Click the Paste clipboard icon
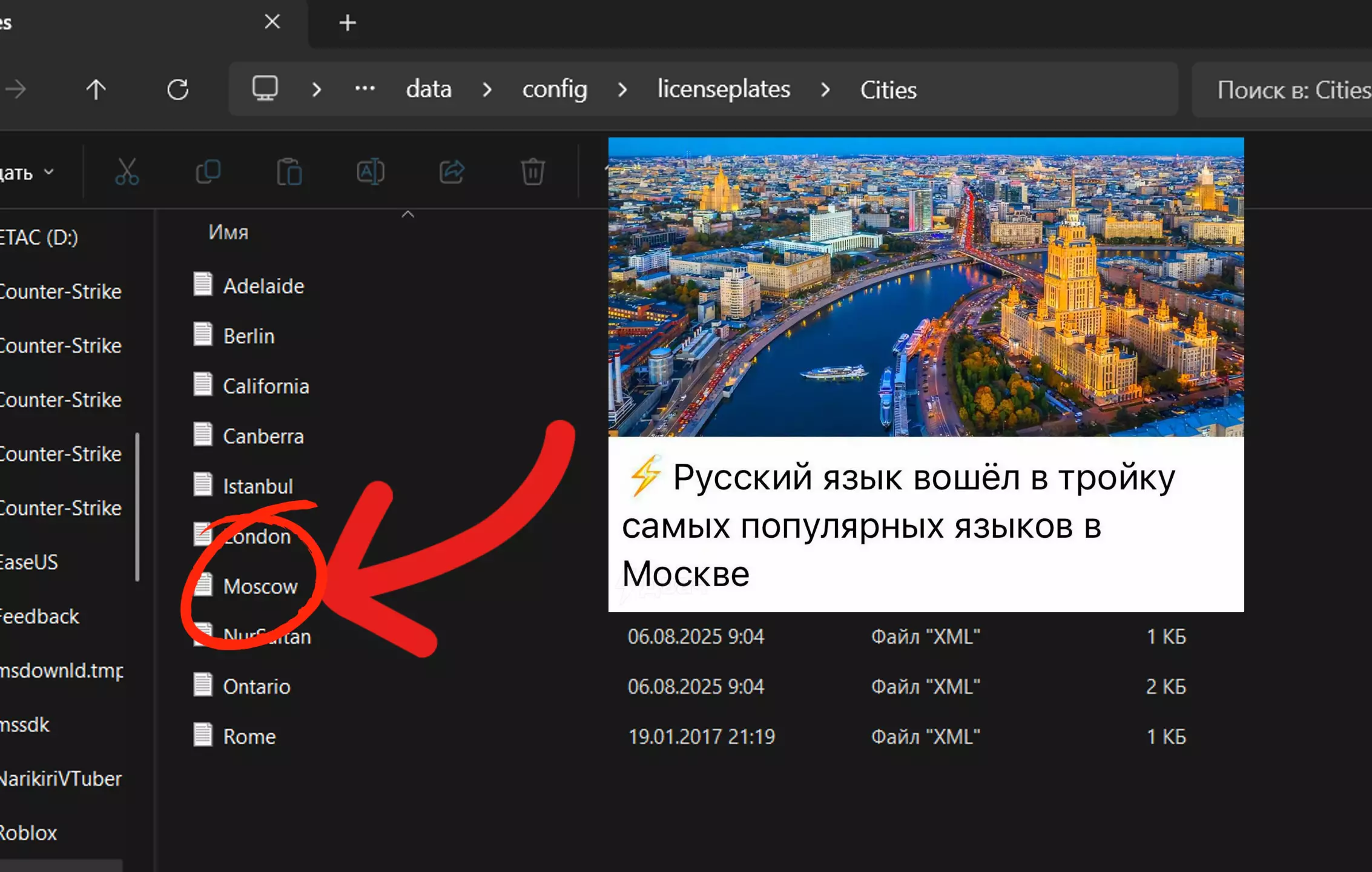Image resolution: width=1372 pixels, height=872 pixels. click(289, 172)
